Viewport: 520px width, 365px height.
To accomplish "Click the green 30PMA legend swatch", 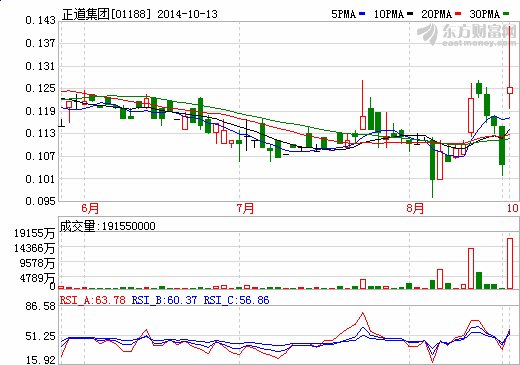I will (x=506, y=14).
